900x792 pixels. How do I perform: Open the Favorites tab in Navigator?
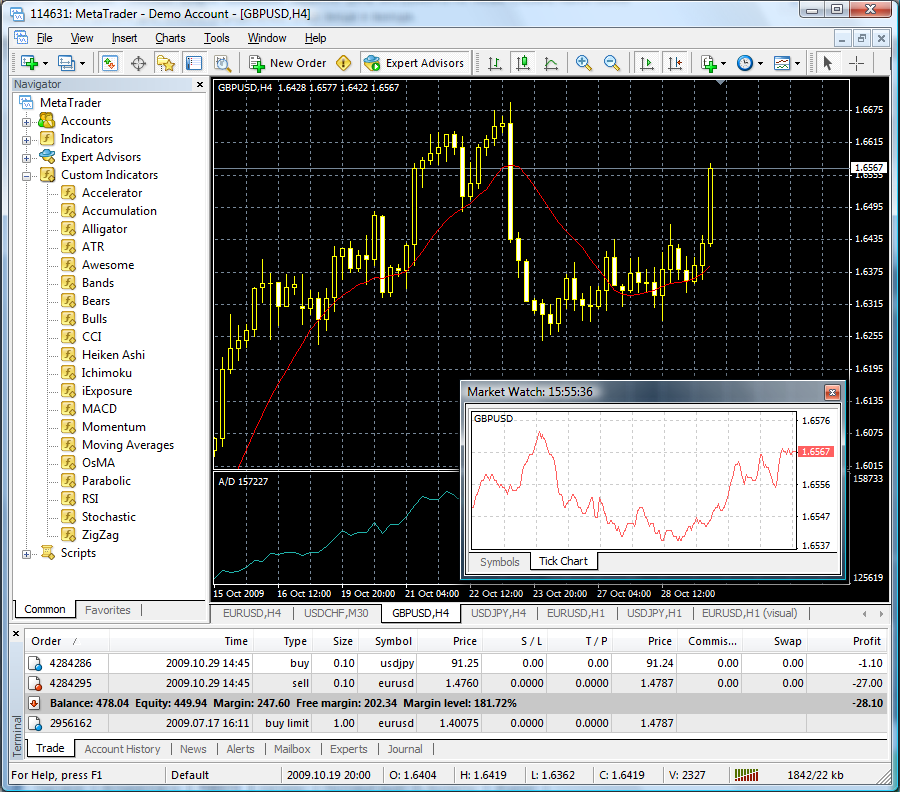[x=107, y=610]
